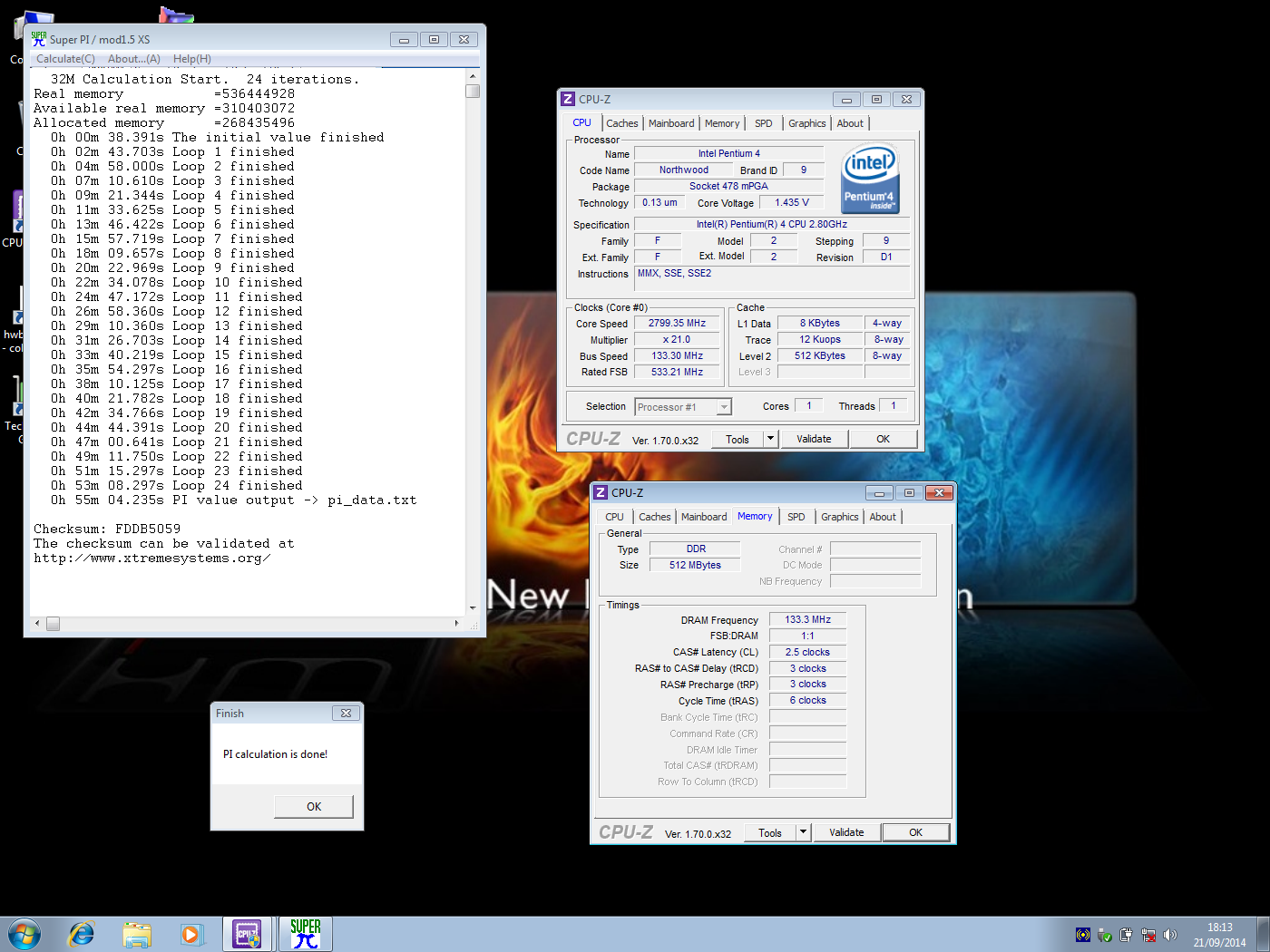This screenshot has height=952, width=1270.
Task: Click the memory Size value 512 MBytes
Action: click(696, 565)
